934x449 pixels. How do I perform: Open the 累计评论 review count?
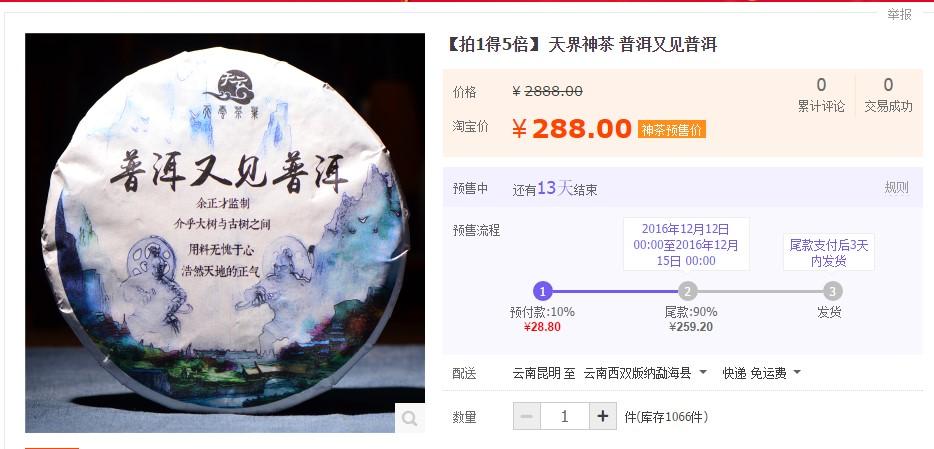tap(821, 95)
